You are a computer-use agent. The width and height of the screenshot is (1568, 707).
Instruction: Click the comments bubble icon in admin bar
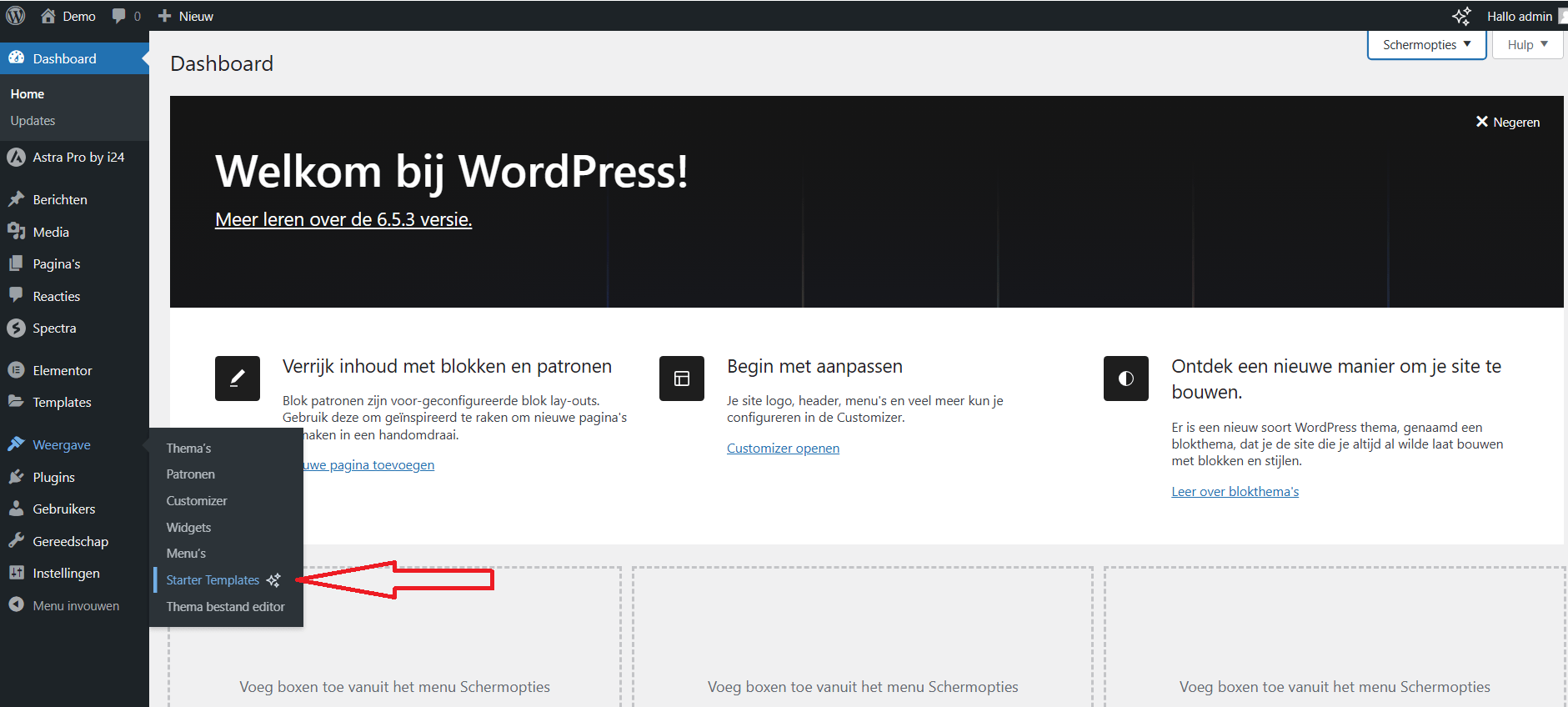[x=119, y=16]
